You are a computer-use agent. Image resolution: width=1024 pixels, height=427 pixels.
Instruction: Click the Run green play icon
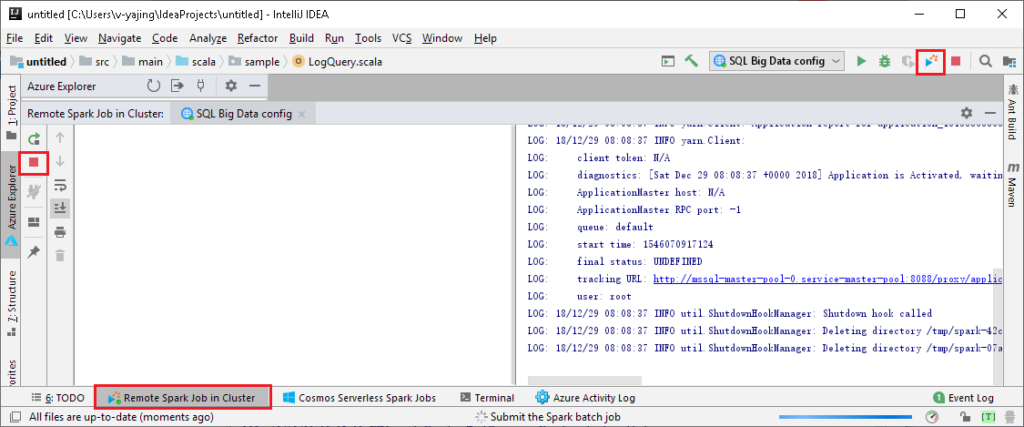[x=861, y=62]
